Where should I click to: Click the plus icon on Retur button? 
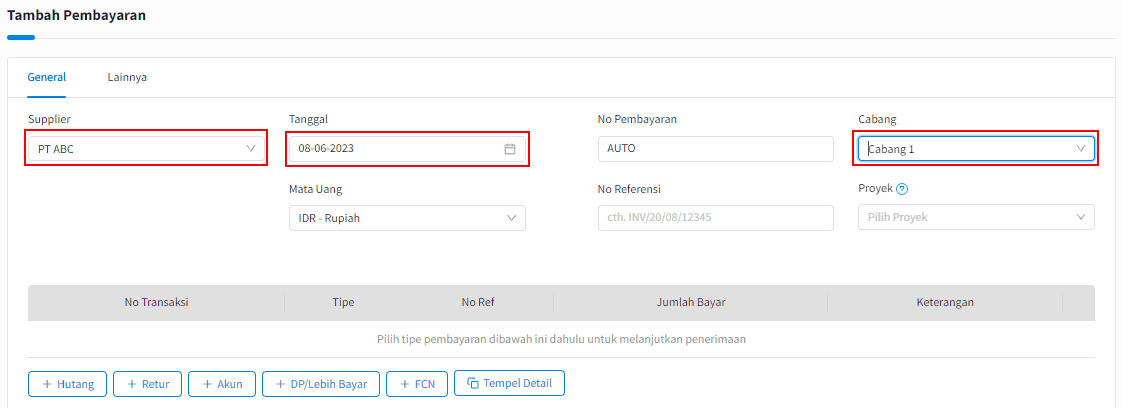tap(132, 384)
